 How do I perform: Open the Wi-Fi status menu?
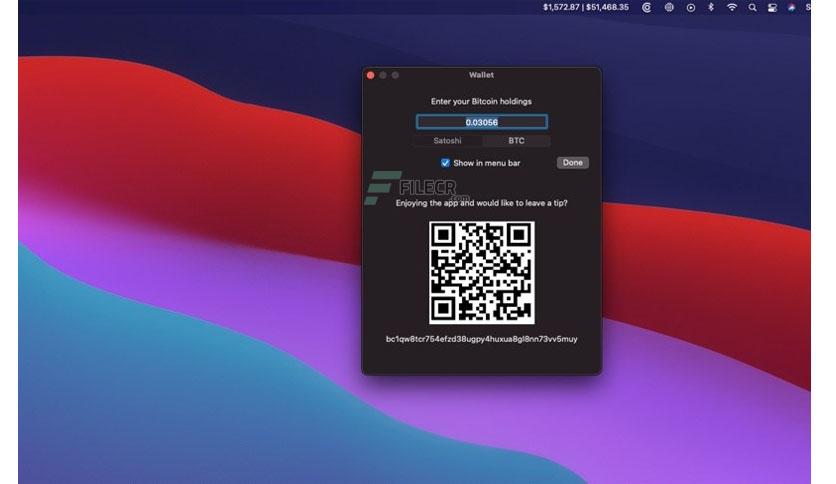coord(732,7)
